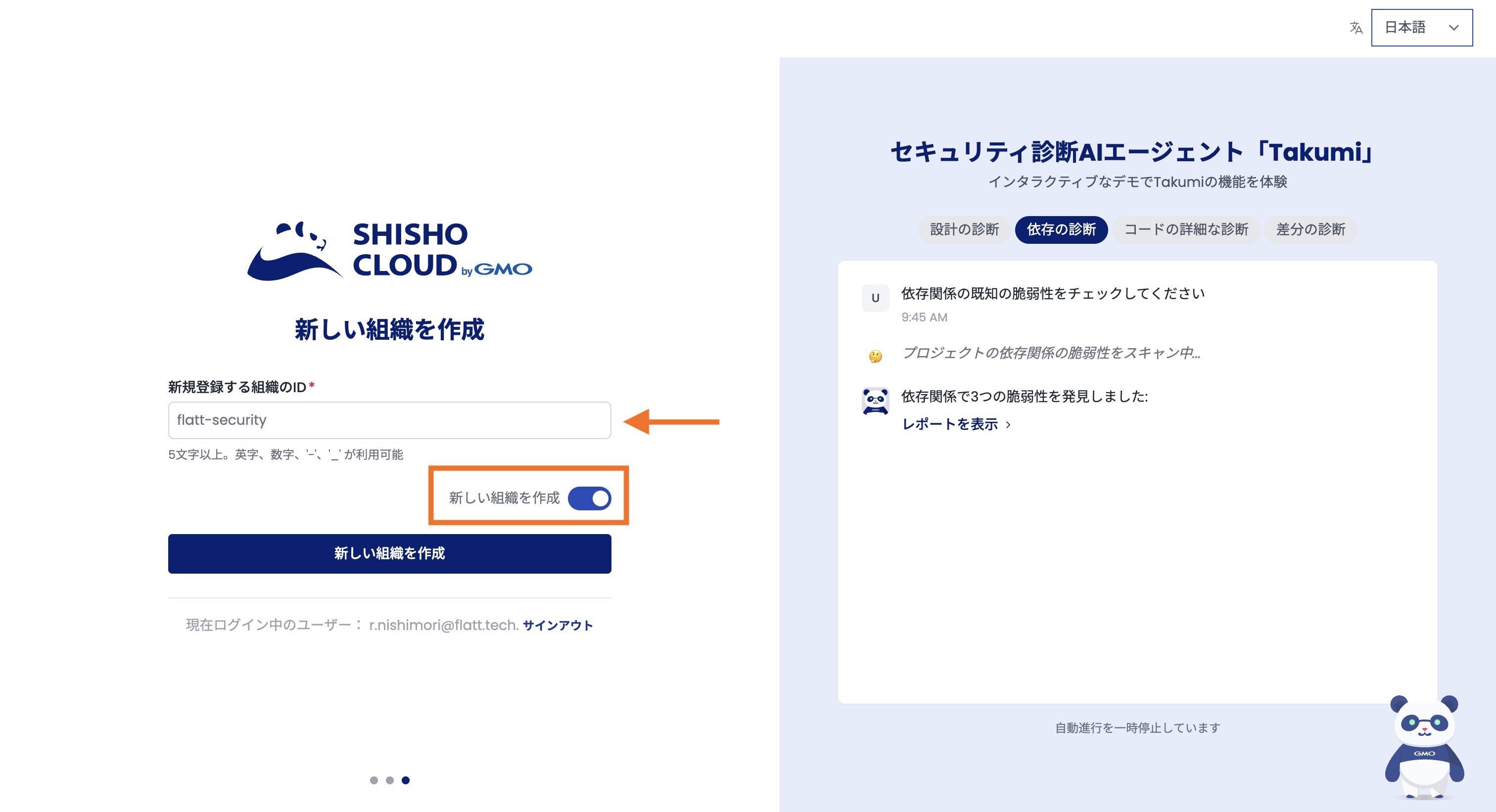The width and height of the screenshot is (1496, 812).
Task: Click the 依存関係の既知の脆弱性をチェックしてください message
Action: [x=1052, y=294]
